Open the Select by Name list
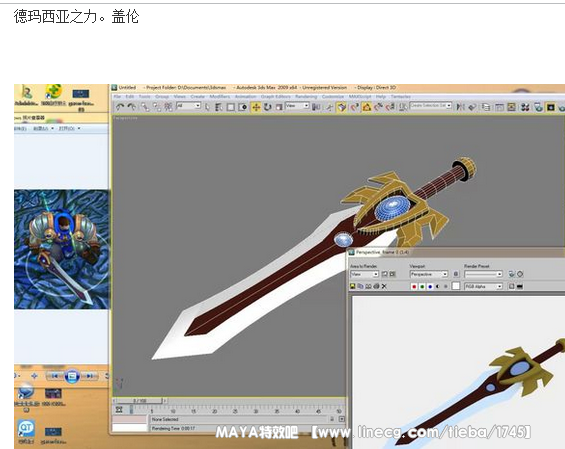Viewport: 565px width, 449px height. tap(218, 107)
